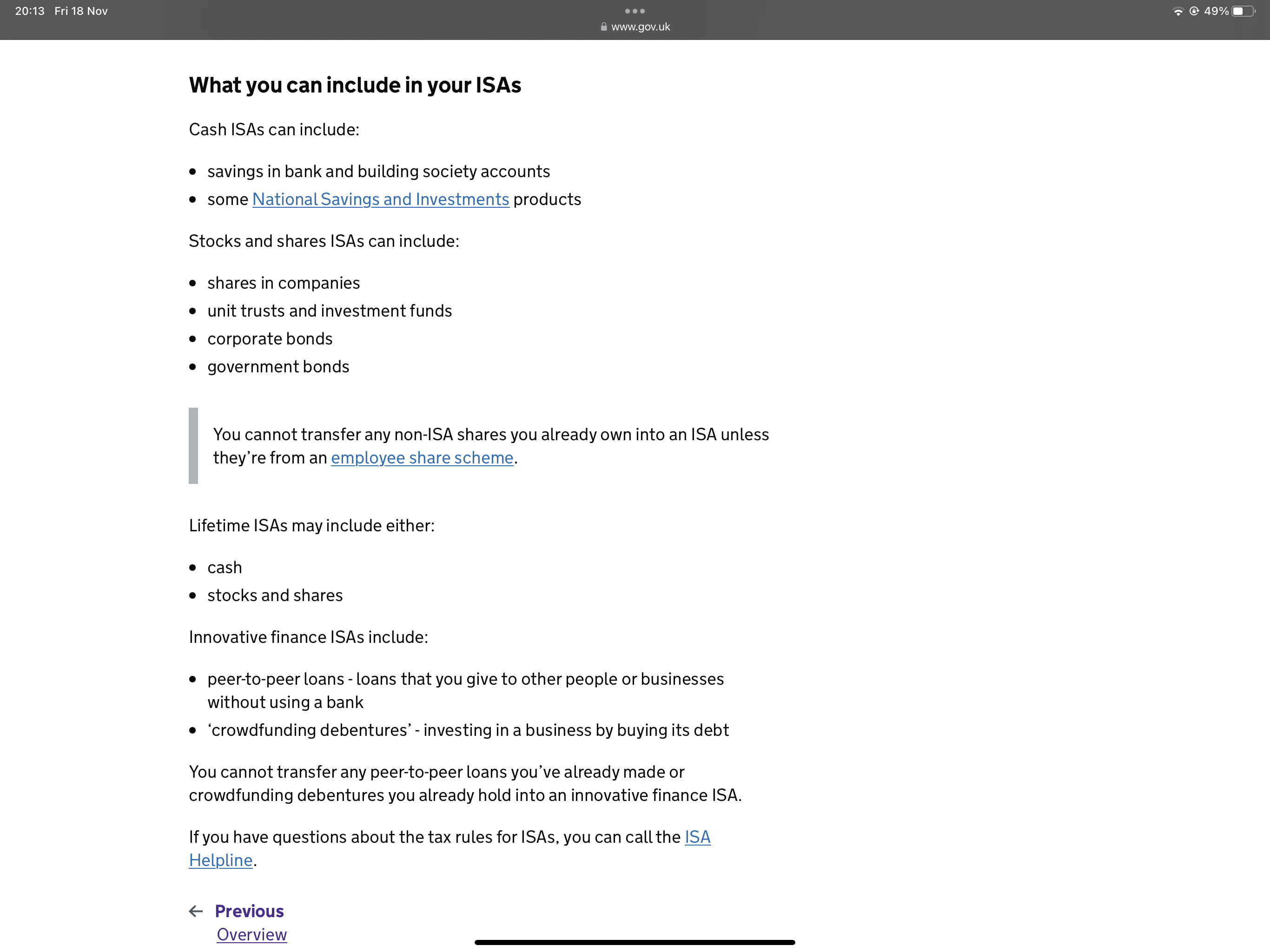
Task: Tap the Fri 18 Nov date
Action: pyautogui.click(x=81, y=12)
